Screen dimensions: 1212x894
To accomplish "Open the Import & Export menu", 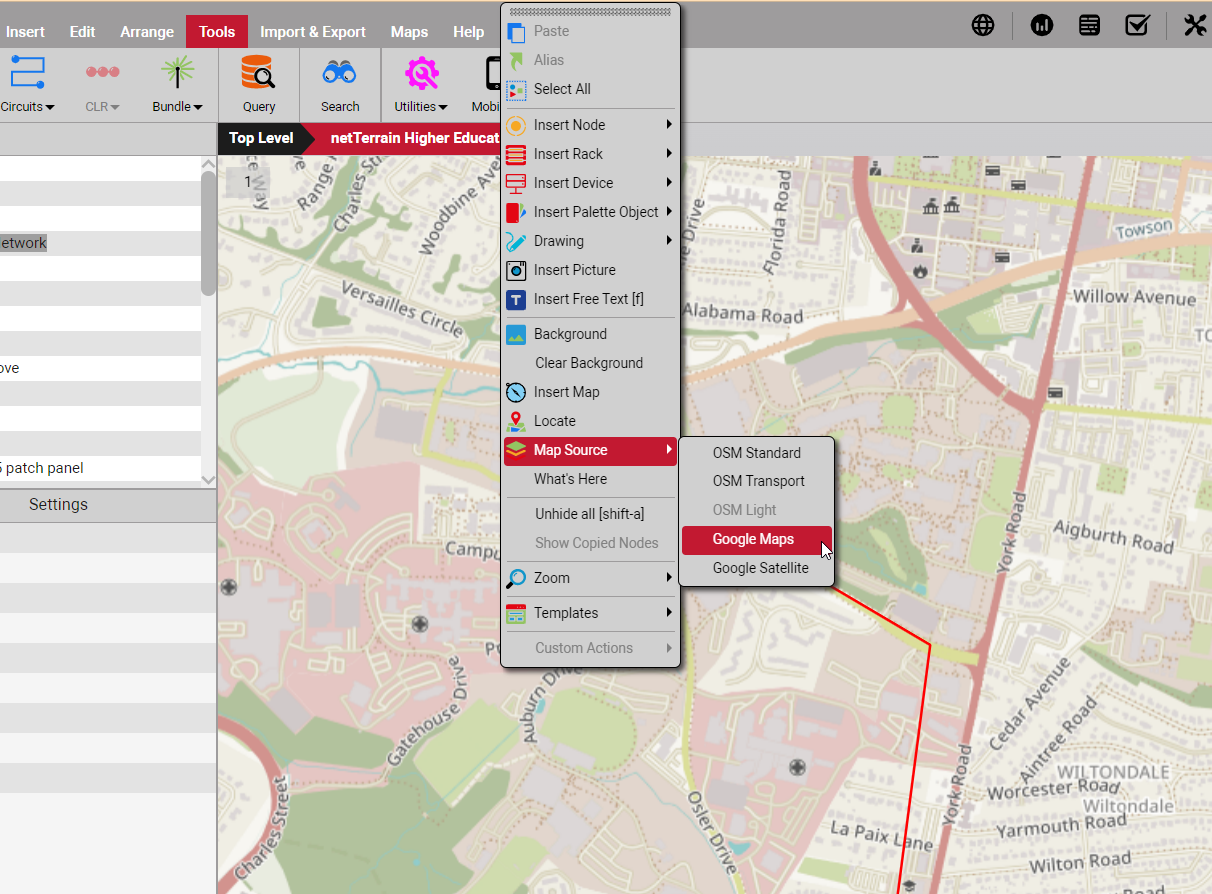I will pos(313,32).
